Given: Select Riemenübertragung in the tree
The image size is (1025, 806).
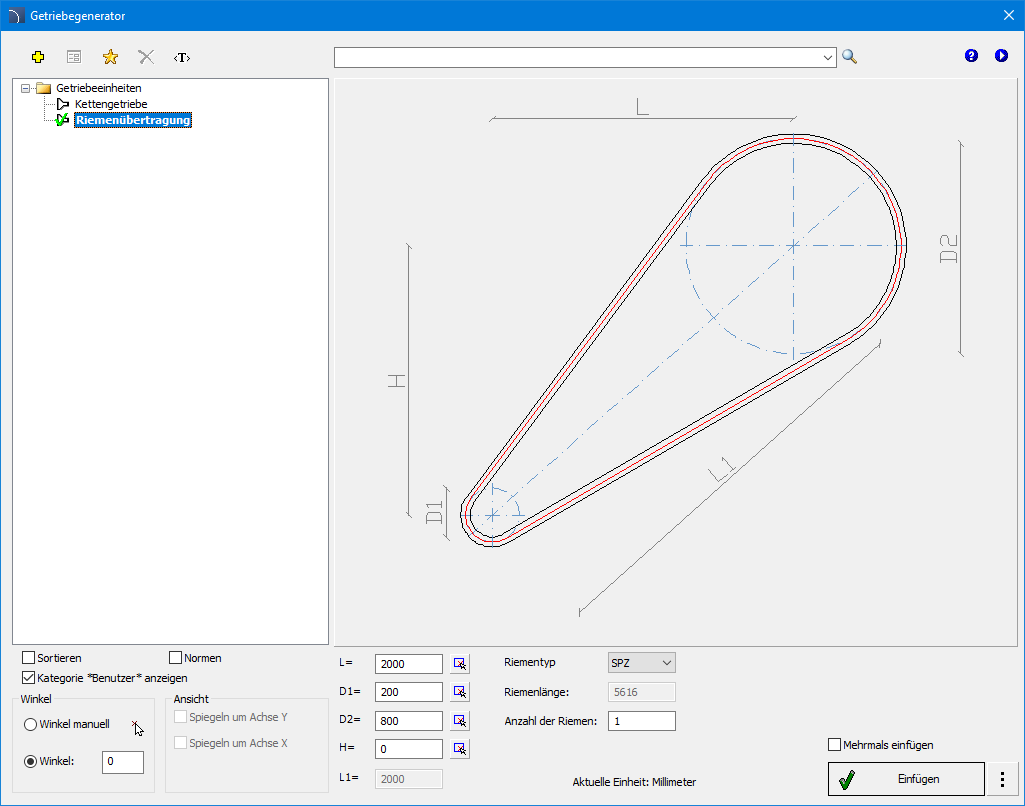Looking at the screenshot, I should tap(133, 121).
